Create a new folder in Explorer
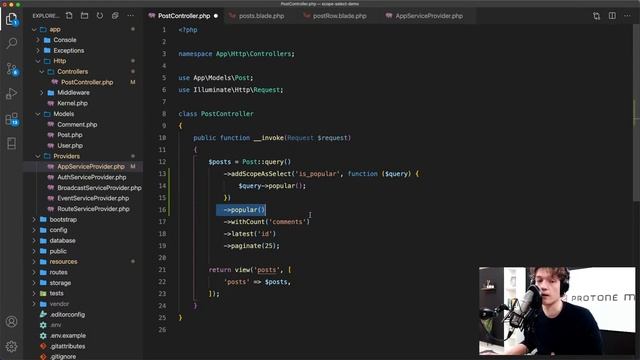 tap(84, 16)
